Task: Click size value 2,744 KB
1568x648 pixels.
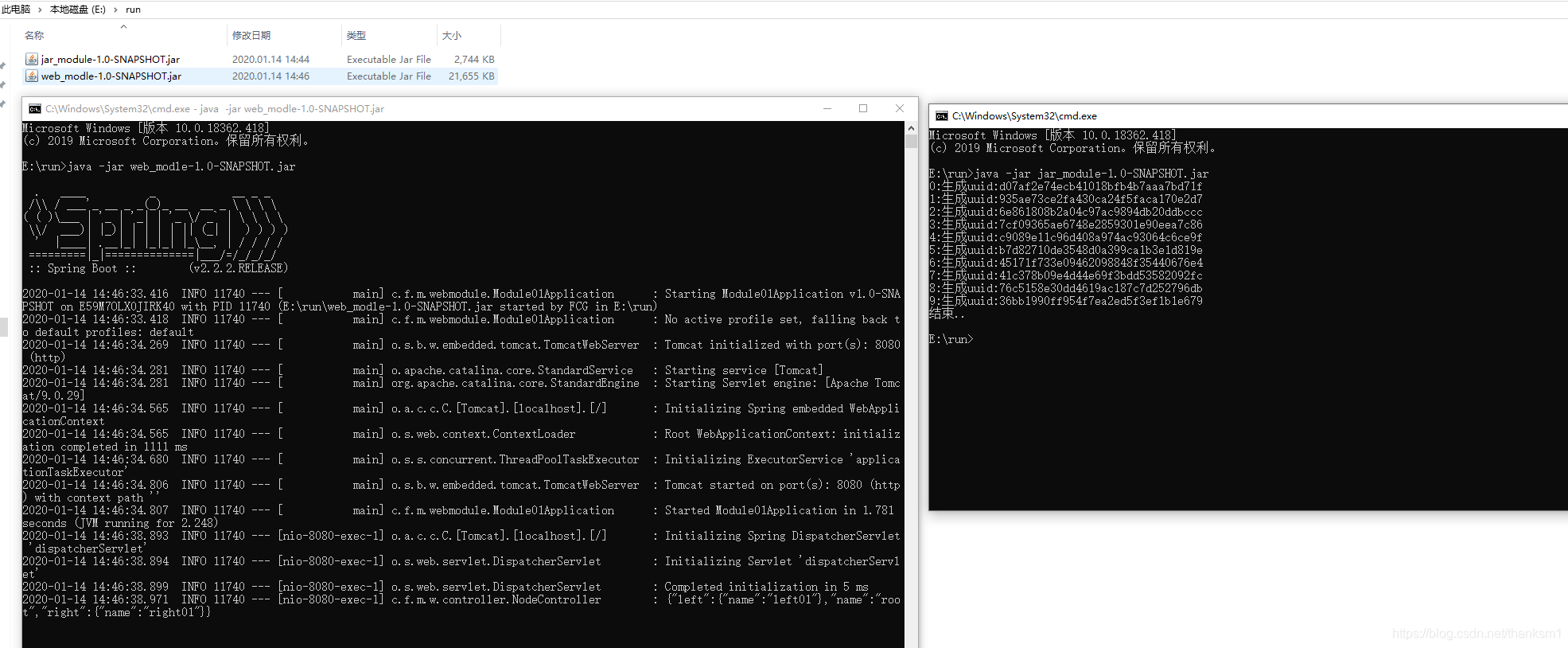Action: click(x=474, y=60)
